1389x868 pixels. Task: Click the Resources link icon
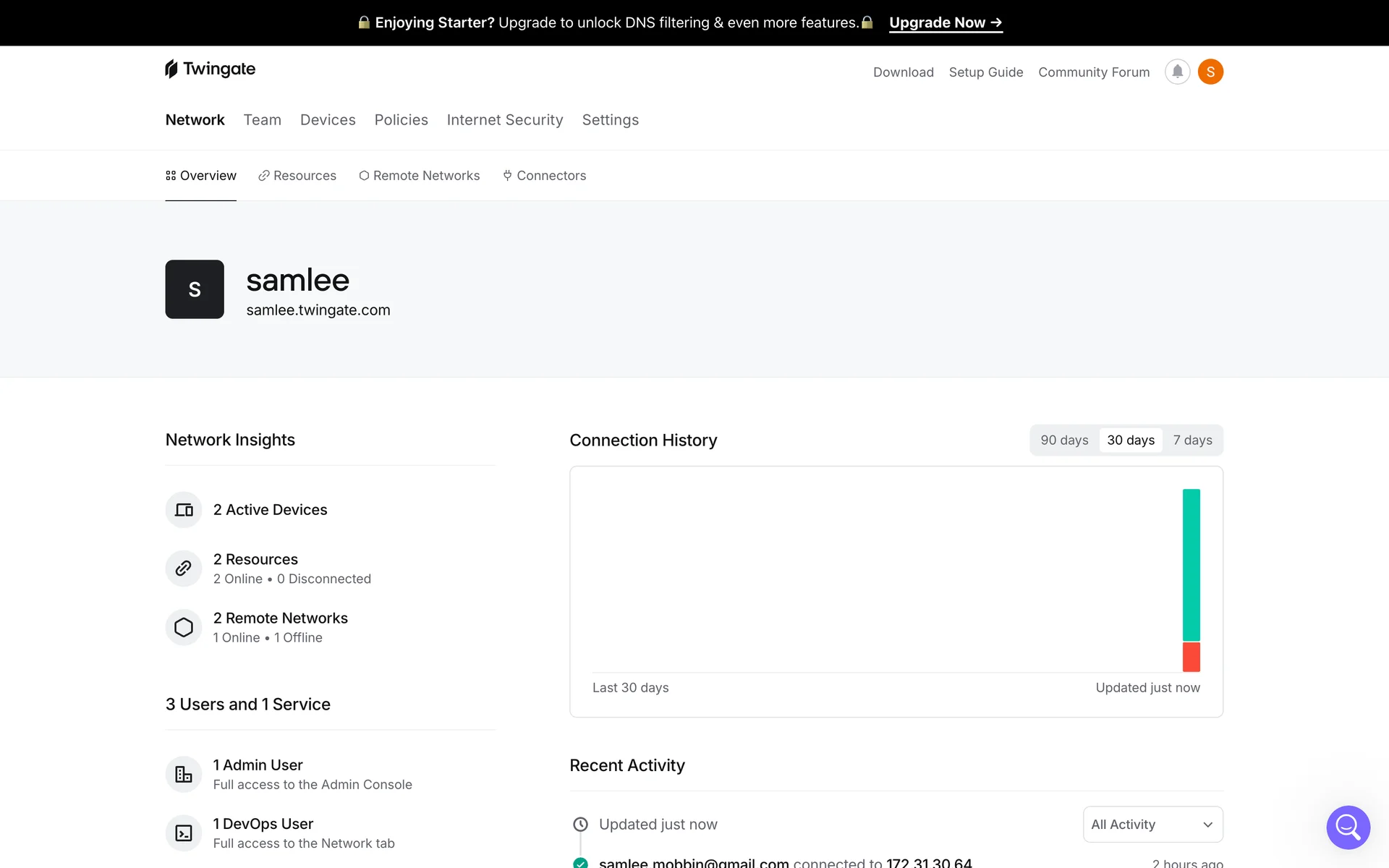[184, 569]
